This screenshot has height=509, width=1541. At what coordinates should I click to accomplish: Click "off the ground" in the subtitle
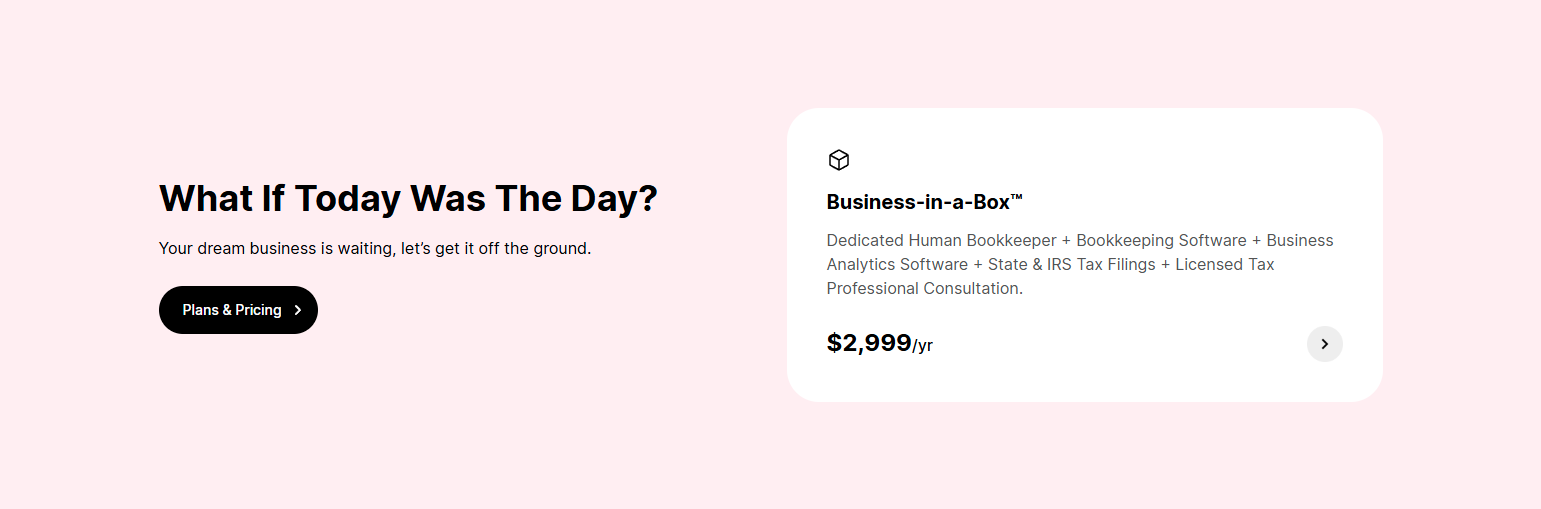click(535, 248)
